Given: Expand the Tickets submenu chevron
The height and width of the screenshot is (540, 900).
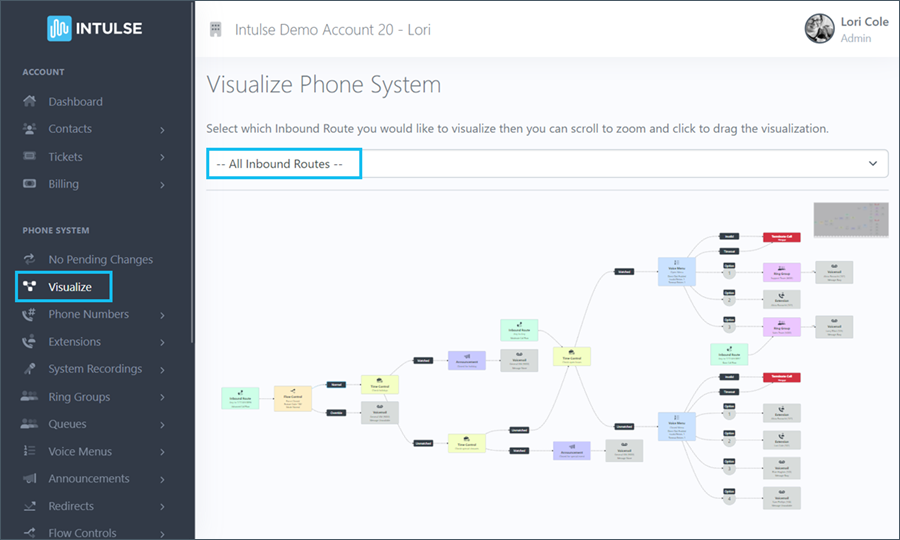Looking at the screenshot, I should click(x=162, y=157).
